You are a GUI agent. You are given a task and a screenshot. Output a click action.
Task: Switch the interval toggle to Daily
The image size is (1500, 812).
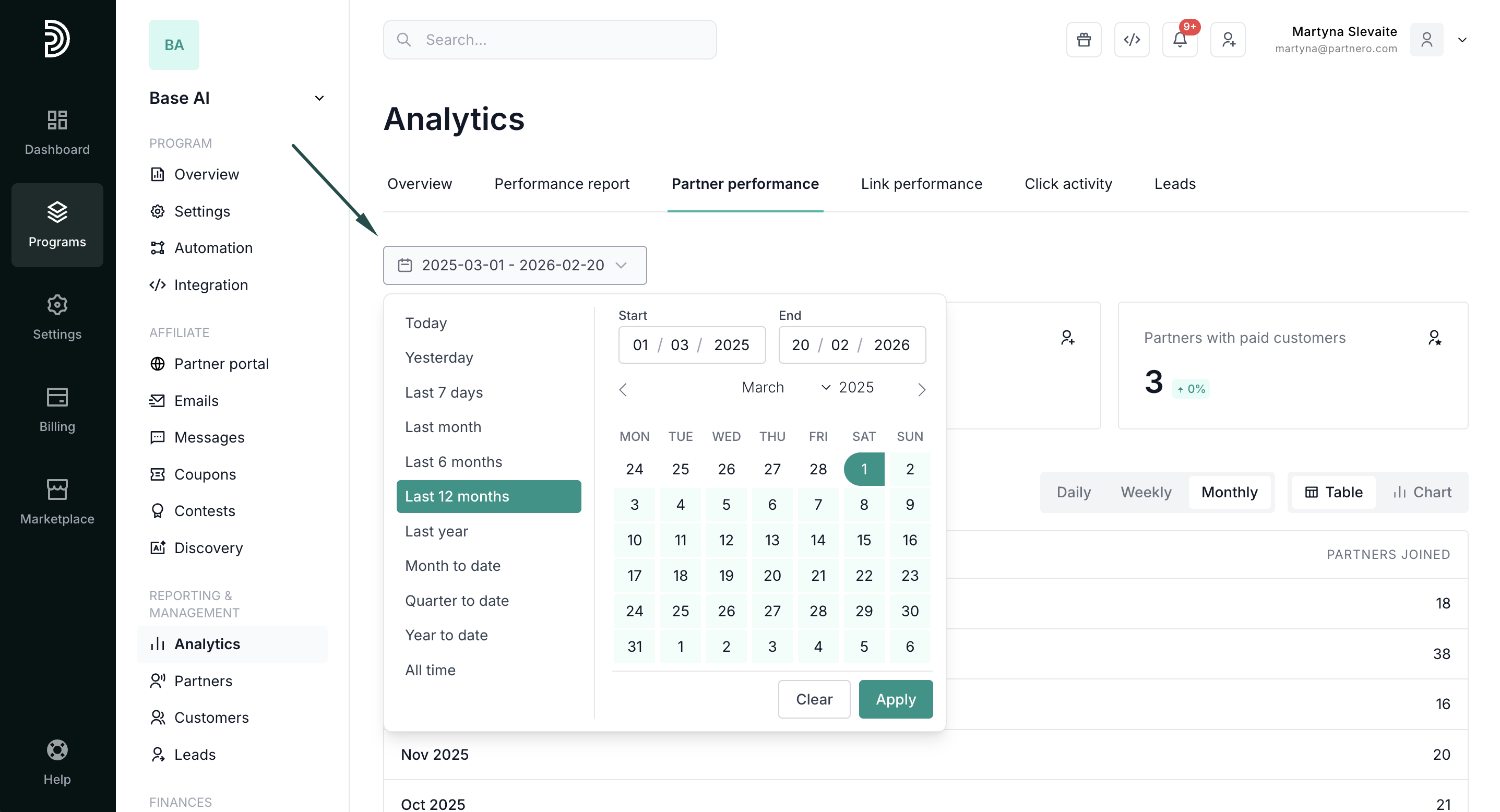point(1073,493)
